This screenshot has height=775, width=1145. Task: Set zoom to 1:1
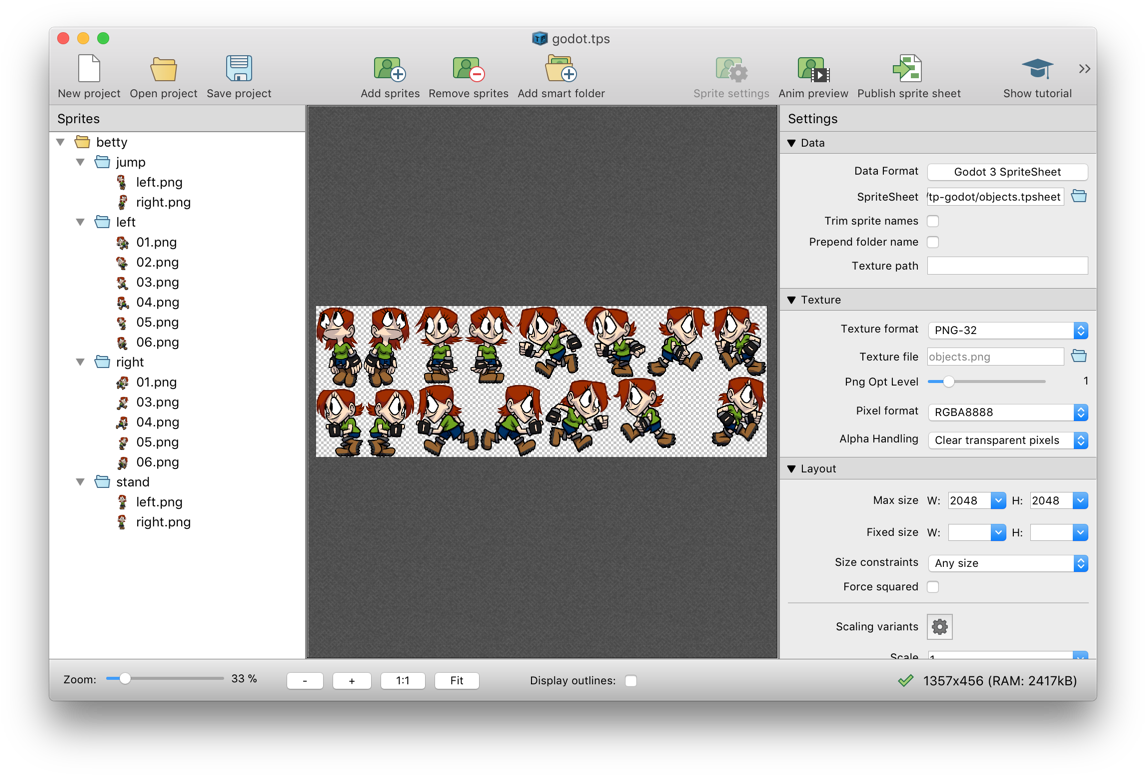[402, 681]
